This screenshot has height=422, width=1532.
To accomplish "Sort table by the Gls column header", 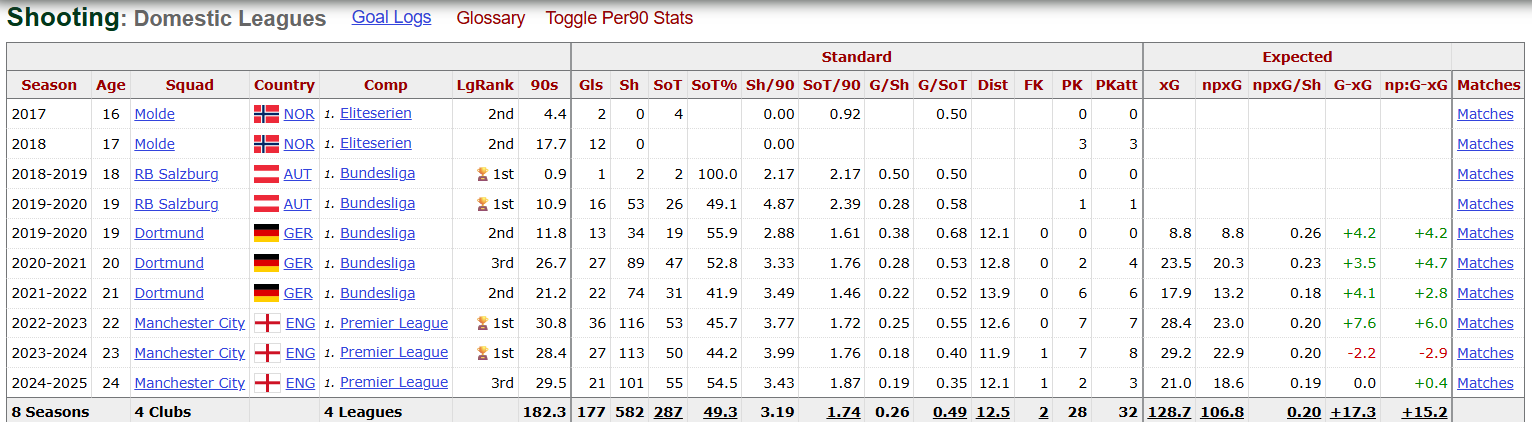I will pos(591,85).
